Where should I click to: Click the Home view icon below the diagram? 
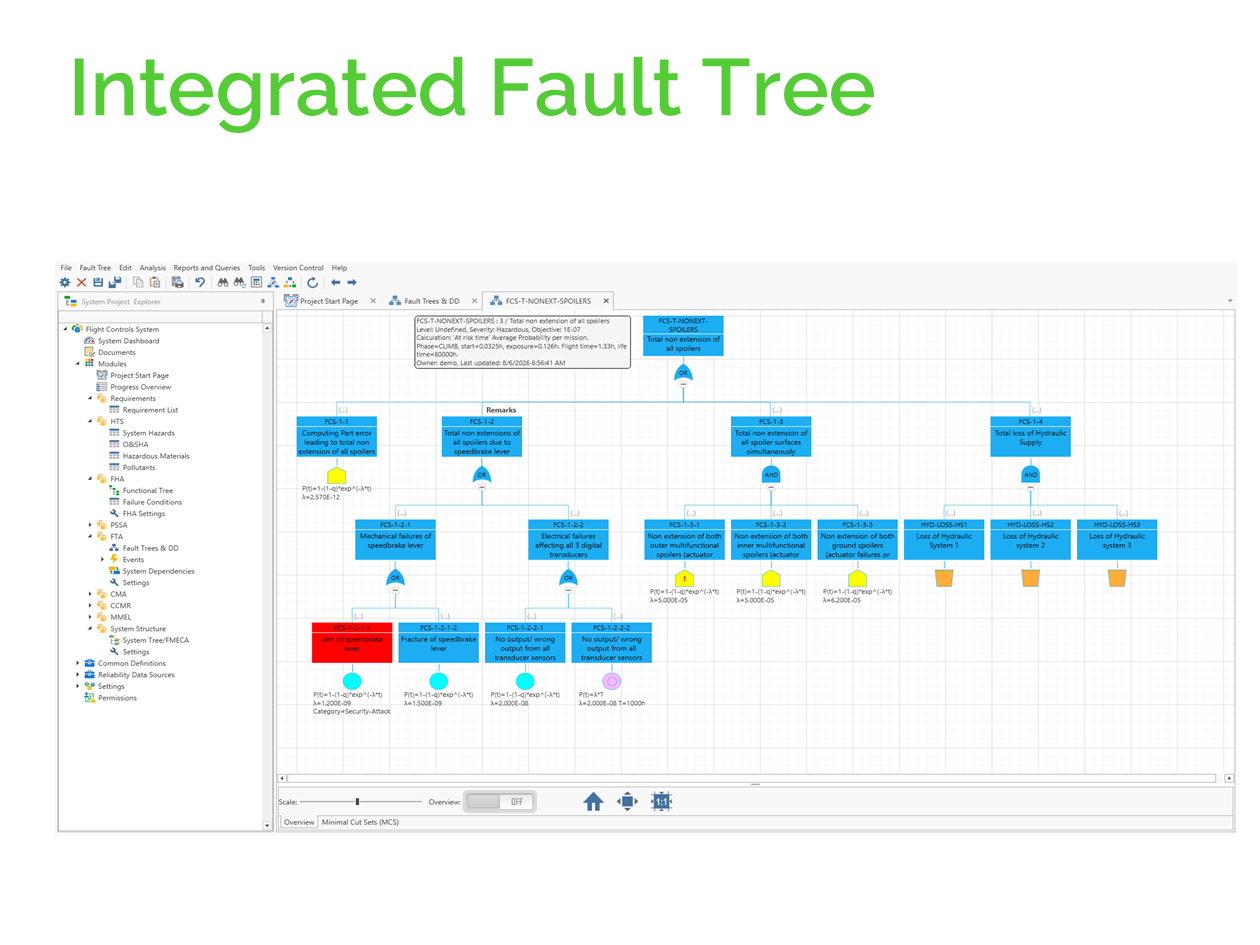click(593, 801)
